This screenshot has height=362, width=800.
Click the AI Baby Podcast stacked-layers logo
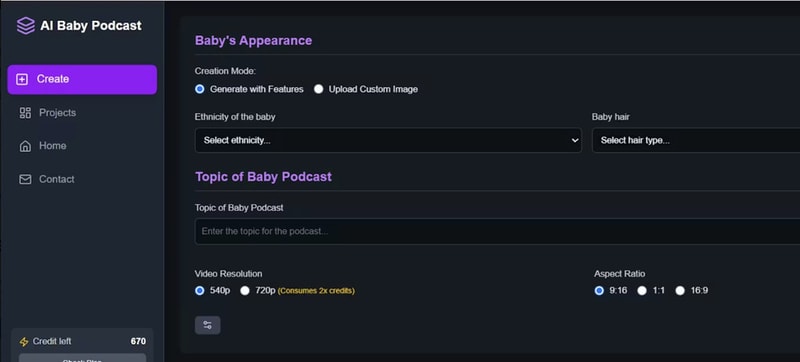26,25
